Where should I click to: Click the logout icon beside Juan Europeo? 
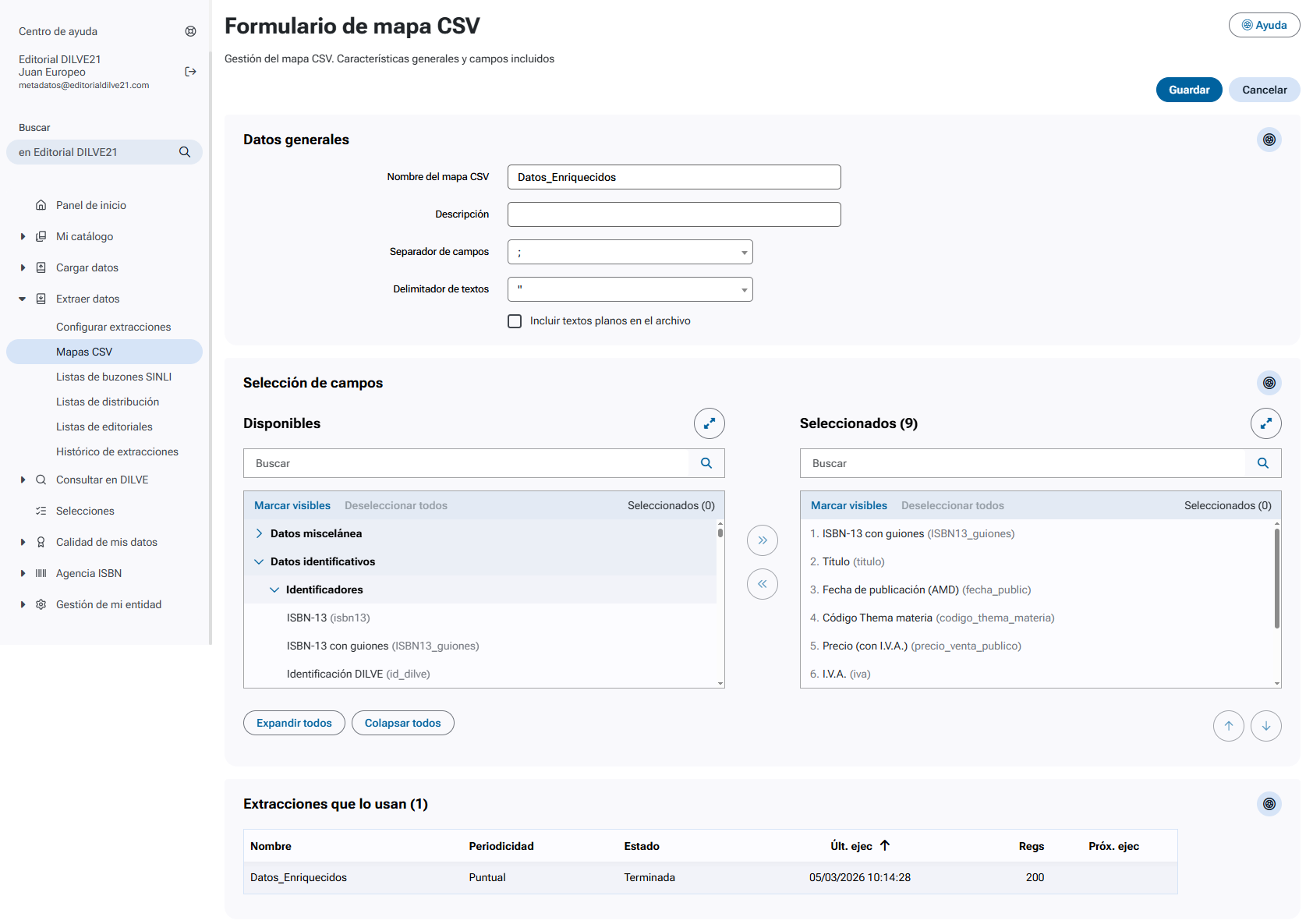[190, 72]
